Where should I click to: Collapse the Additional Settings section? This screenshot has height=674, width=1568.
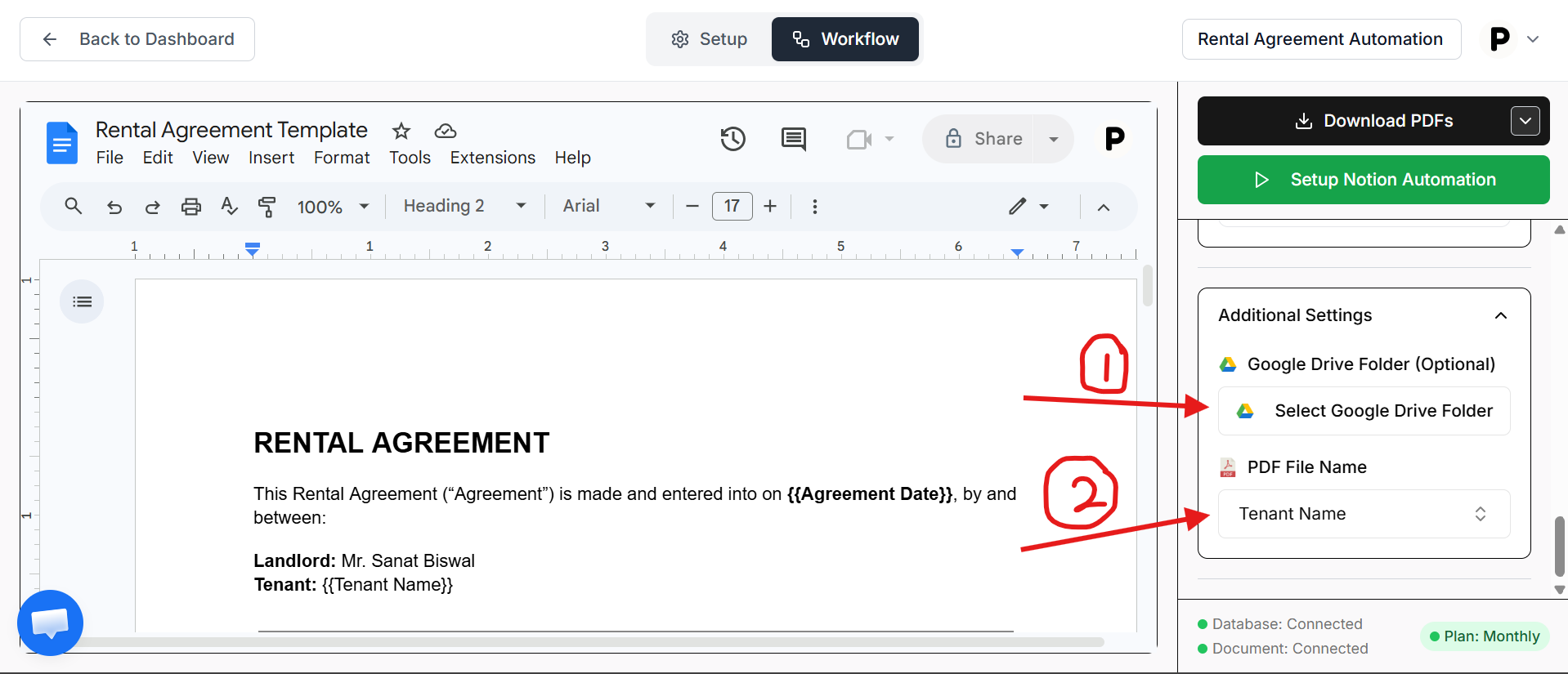tap(1500, 315)
